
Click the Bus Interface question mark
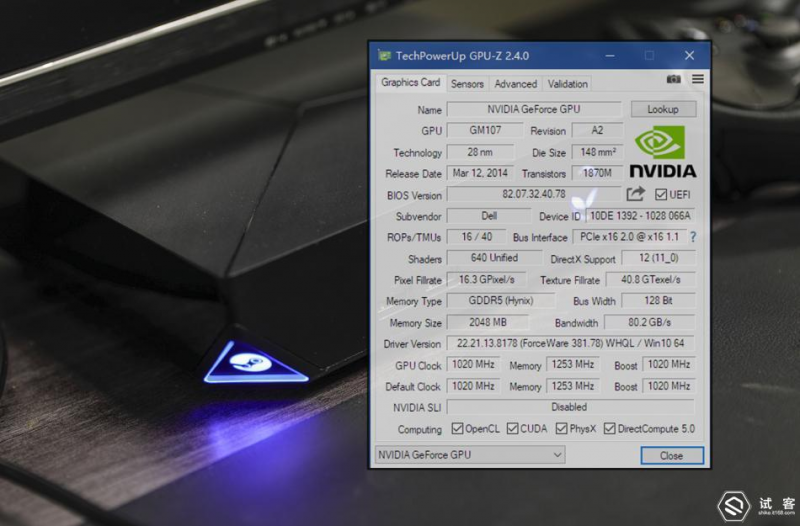(x=693, y=237)
